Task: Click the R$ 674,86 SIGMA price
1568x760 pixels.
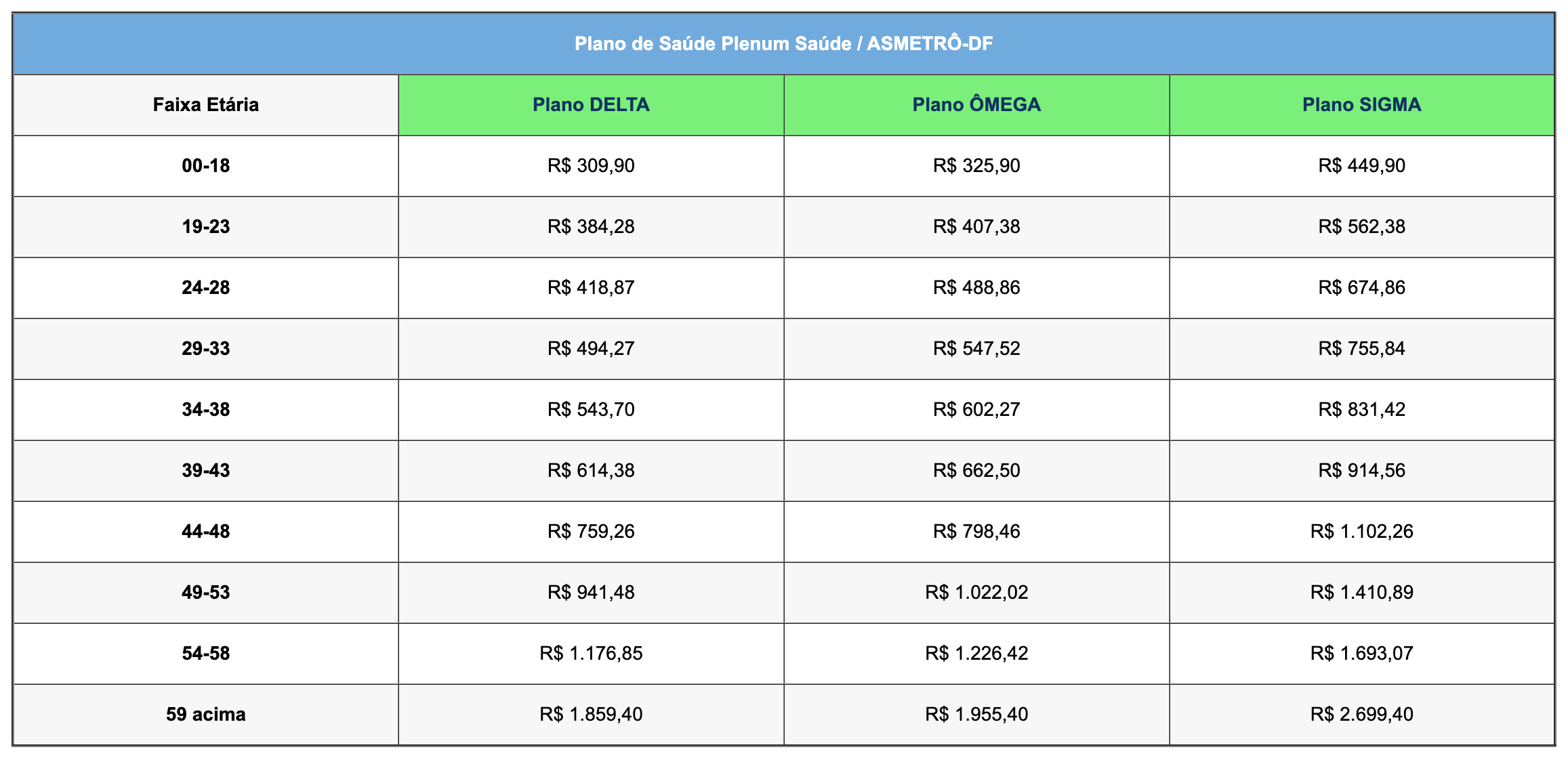Action: point(1361,288)
